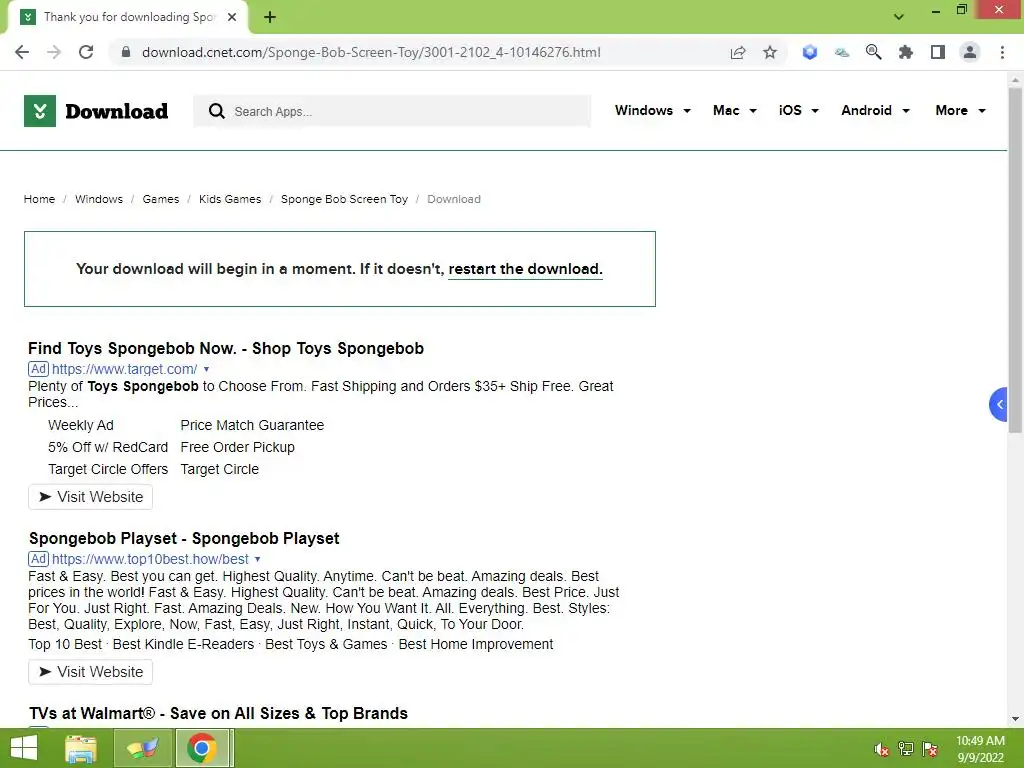Click the search magnifier in Search Apps
The height and width of the screenshot is (768, 1024).
click(217, 111)
